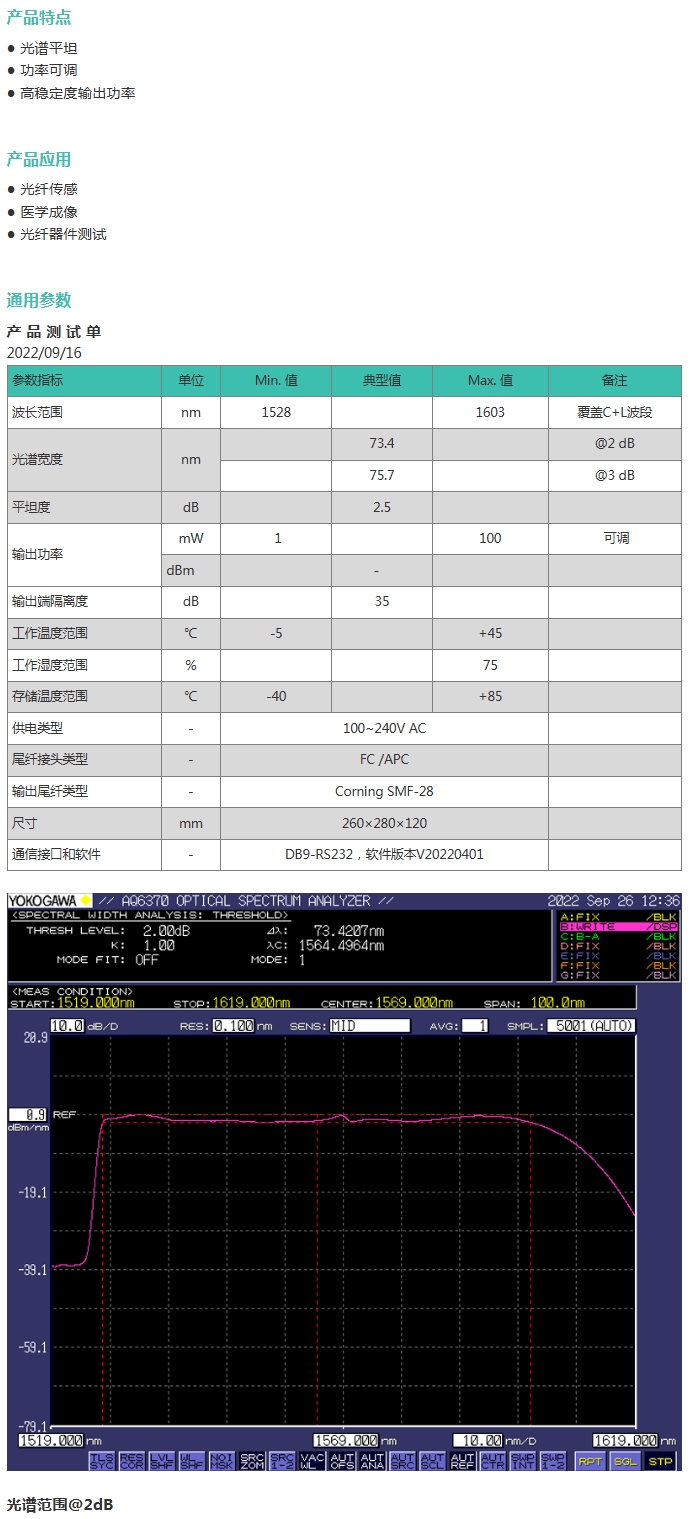The image size is (690, 1519).
Task: Click the CENTER 1569.000nm condition value
Action: coord(414,1002)
